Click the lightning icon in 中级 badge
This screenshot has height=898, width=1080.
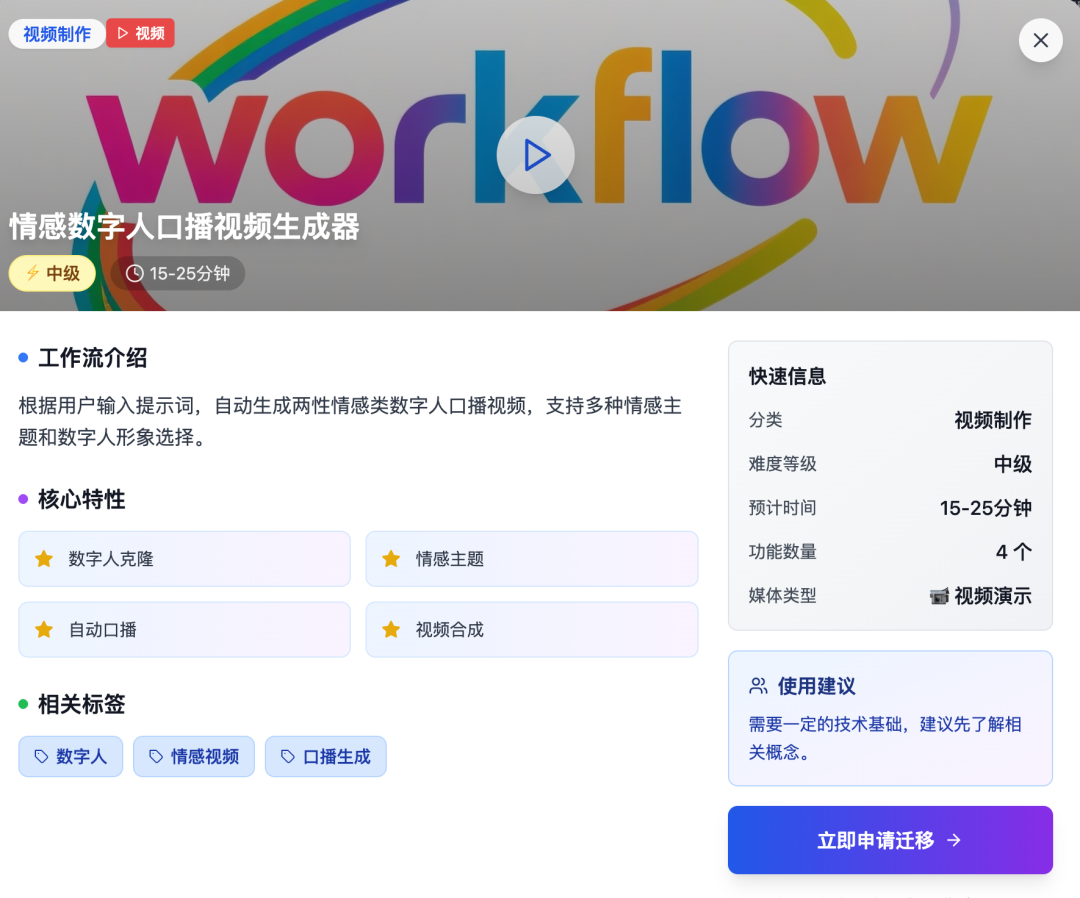coord(32,273)
